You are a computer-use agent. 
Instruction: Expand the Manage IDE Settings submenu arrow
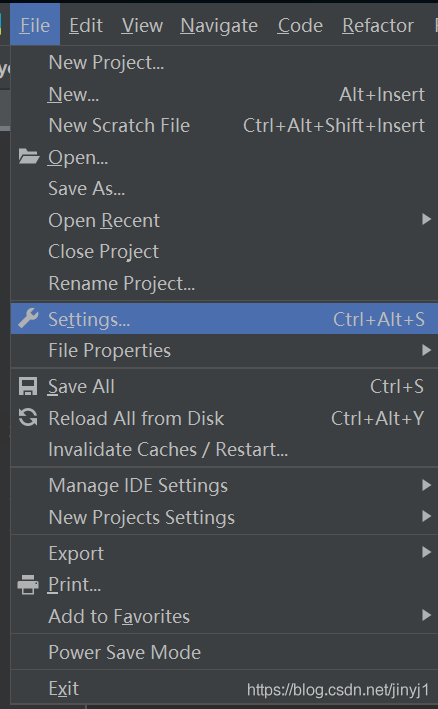426,485
